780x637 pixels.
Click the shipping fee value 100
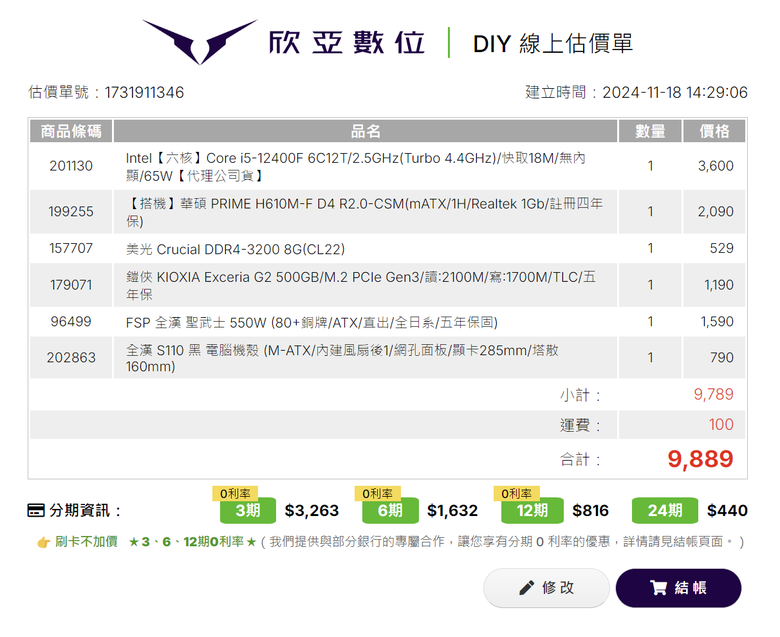(721, 425)
